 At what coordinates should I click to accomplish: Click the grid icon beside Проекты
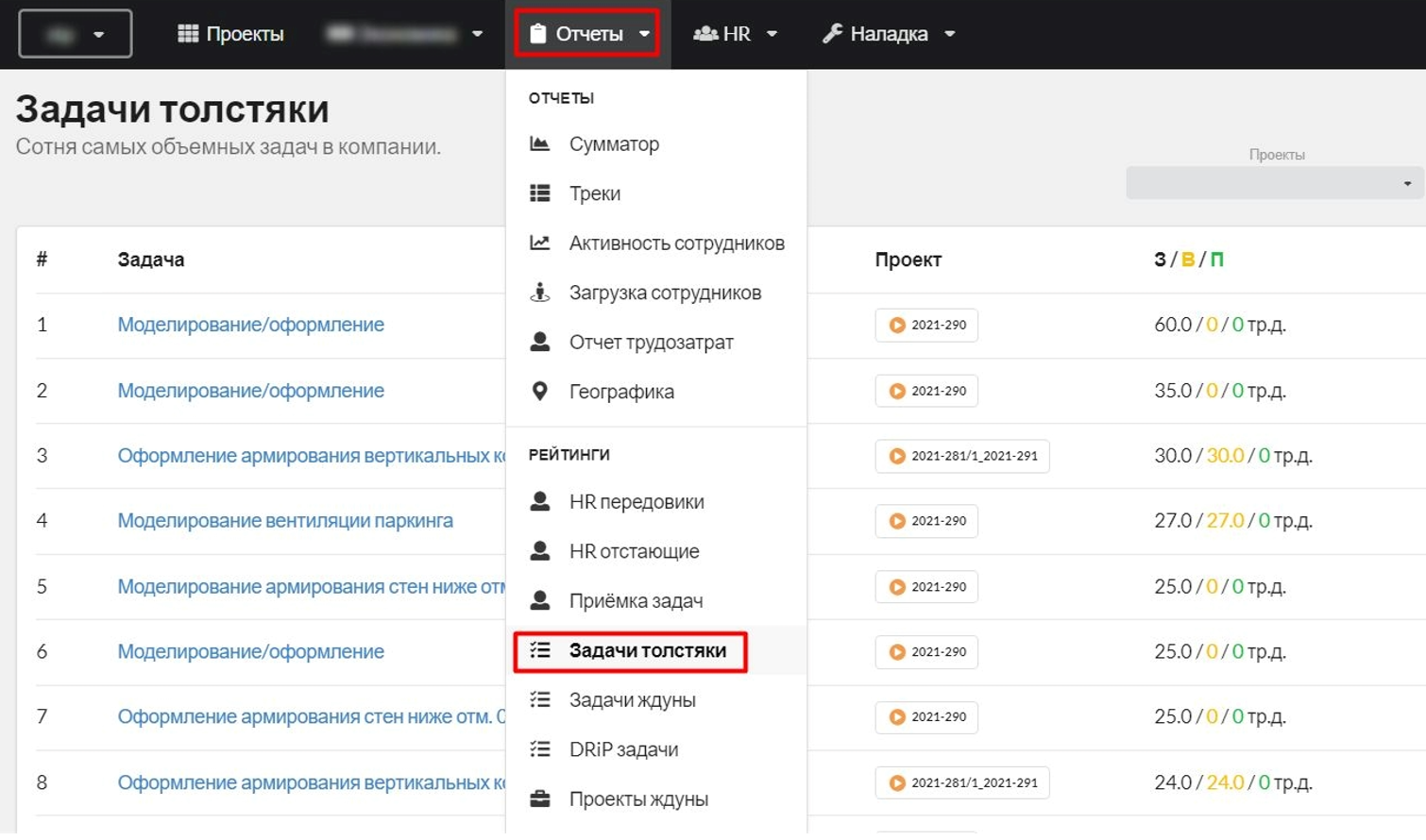point(188,34)
